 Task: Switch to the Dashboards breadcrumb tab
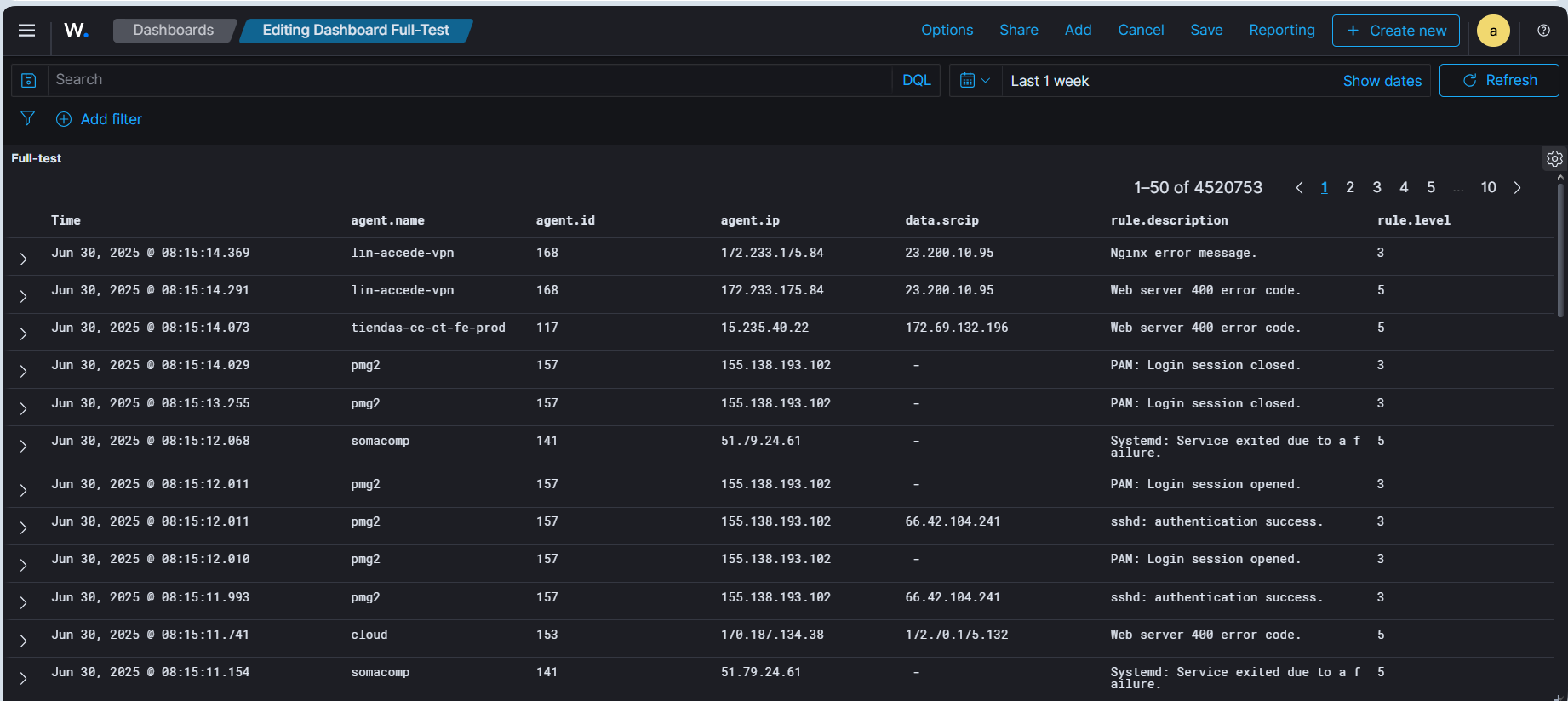(174, 31)
